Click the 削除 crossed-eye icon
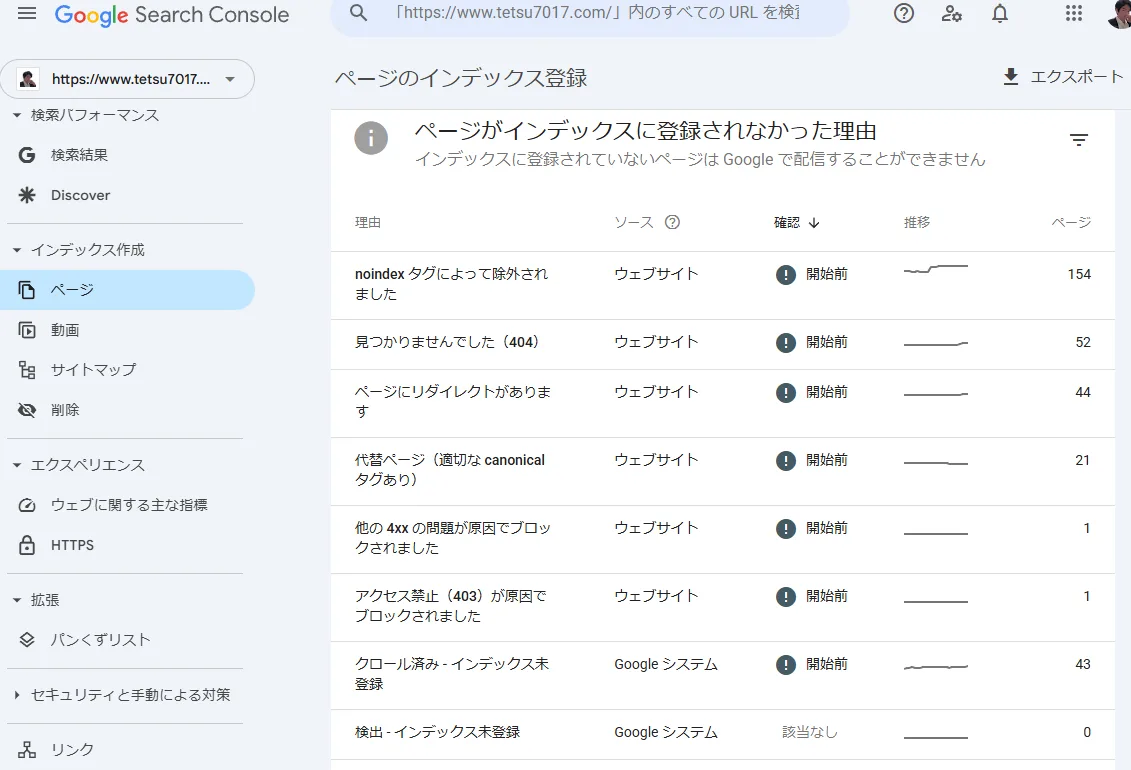Image resolution: width=1131 pixels, height=770 pixels. pyautogui.click(x=27, y=410)
